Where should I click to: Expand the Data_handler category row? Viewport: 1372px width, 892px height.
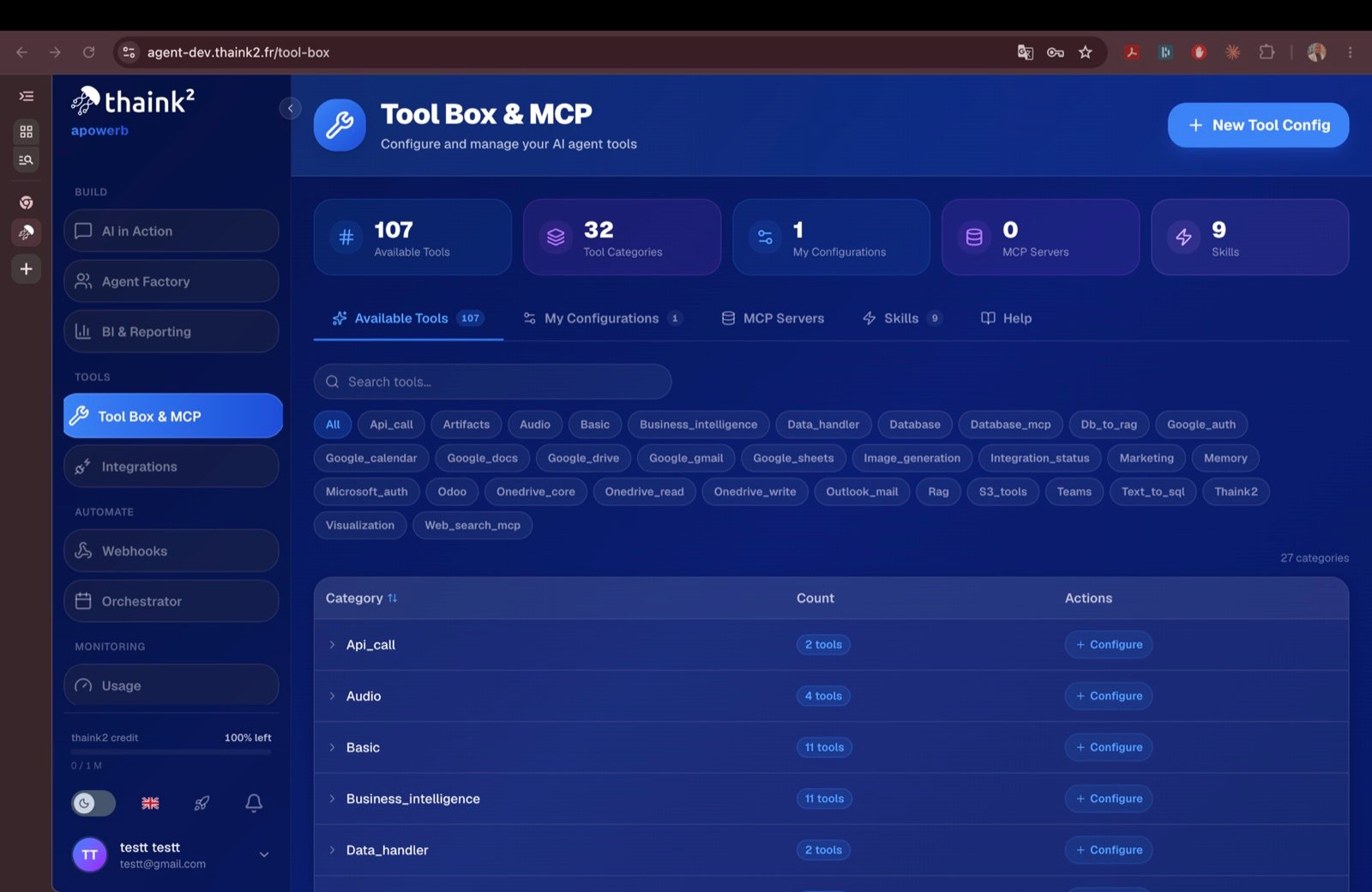[333, 850]
